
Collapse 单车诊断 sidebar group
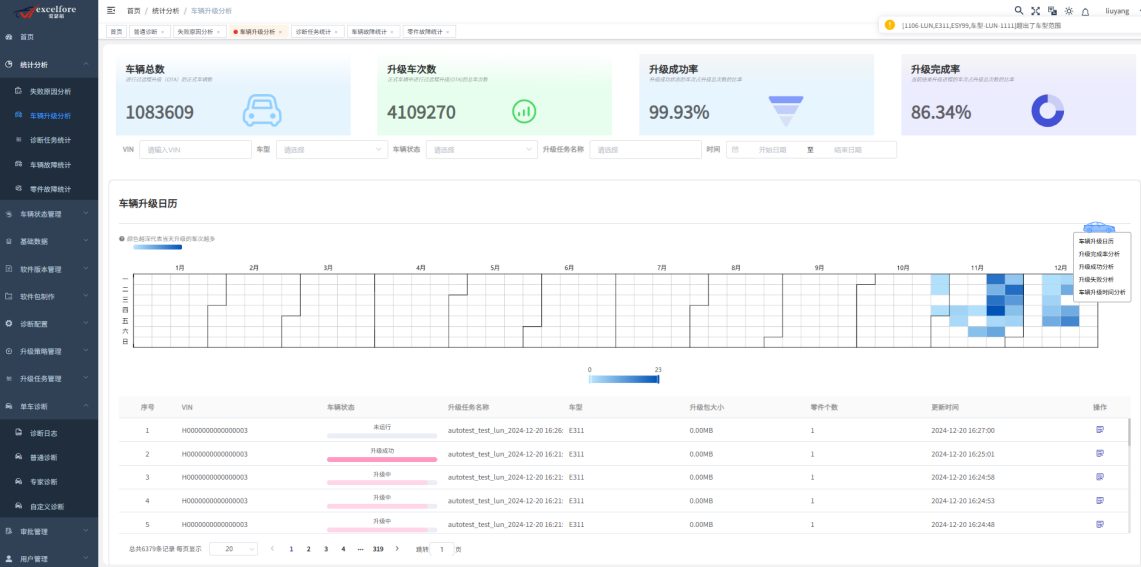click(x=49, y=406)
